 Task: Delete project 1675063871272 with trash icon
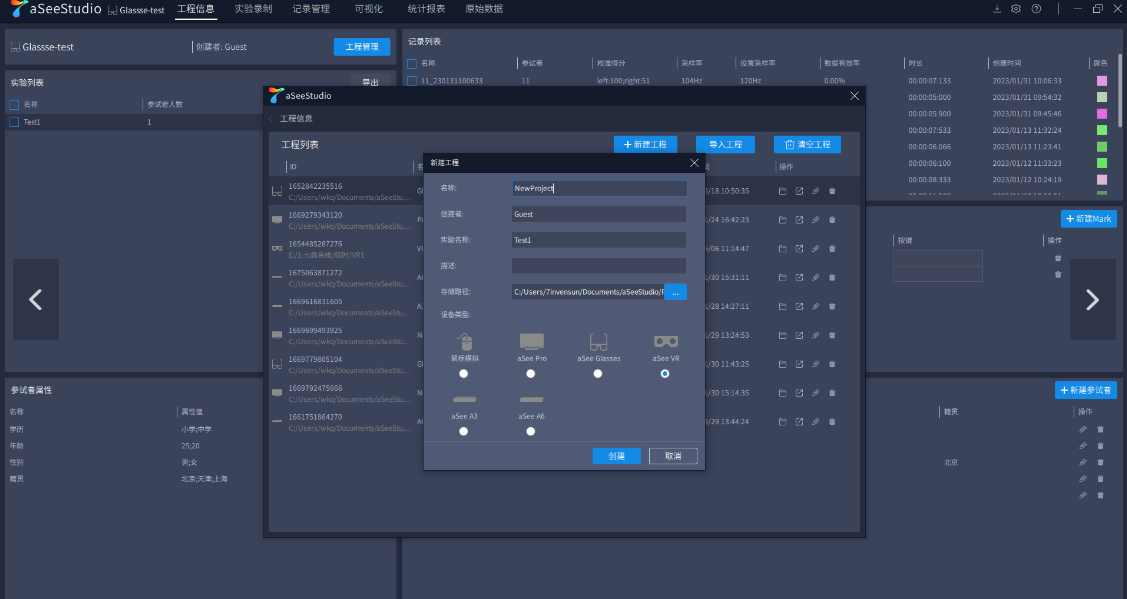pos(832,278)
